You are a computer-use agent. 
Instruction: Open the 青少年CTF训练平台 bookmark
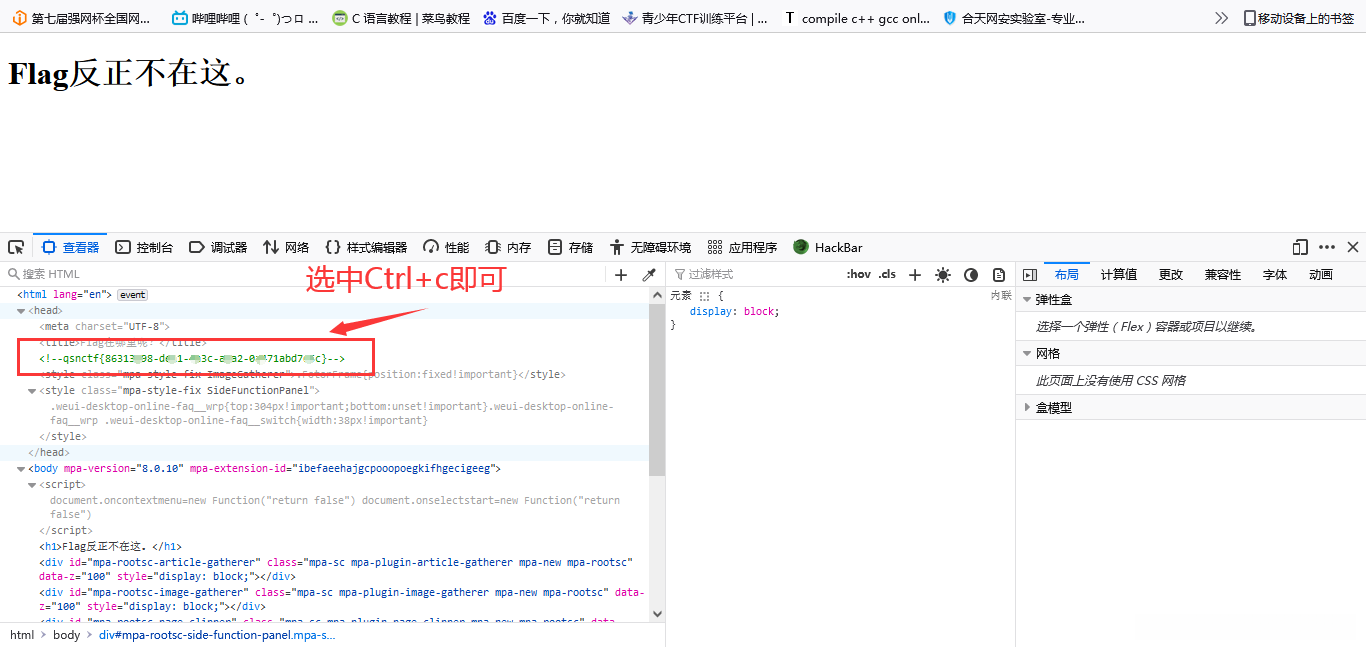695,18
